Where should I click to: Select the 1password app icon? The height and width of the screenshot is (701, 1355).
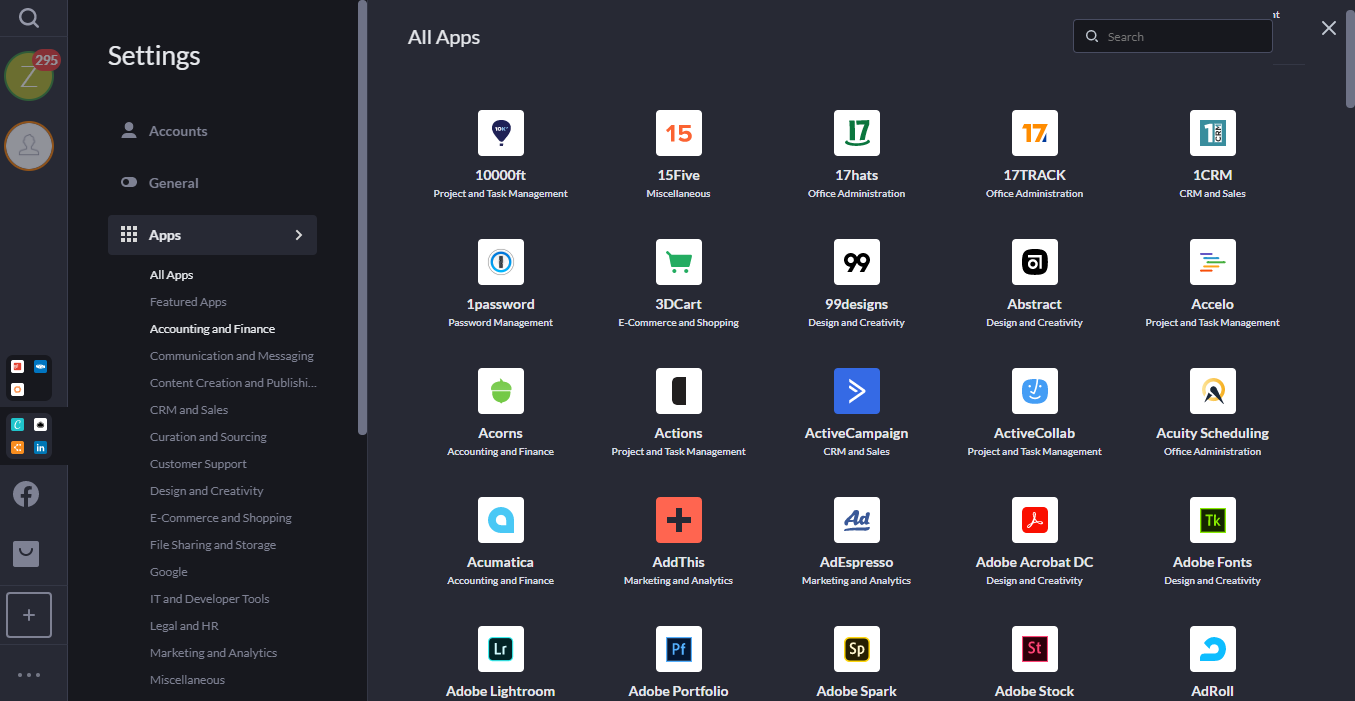501,262
